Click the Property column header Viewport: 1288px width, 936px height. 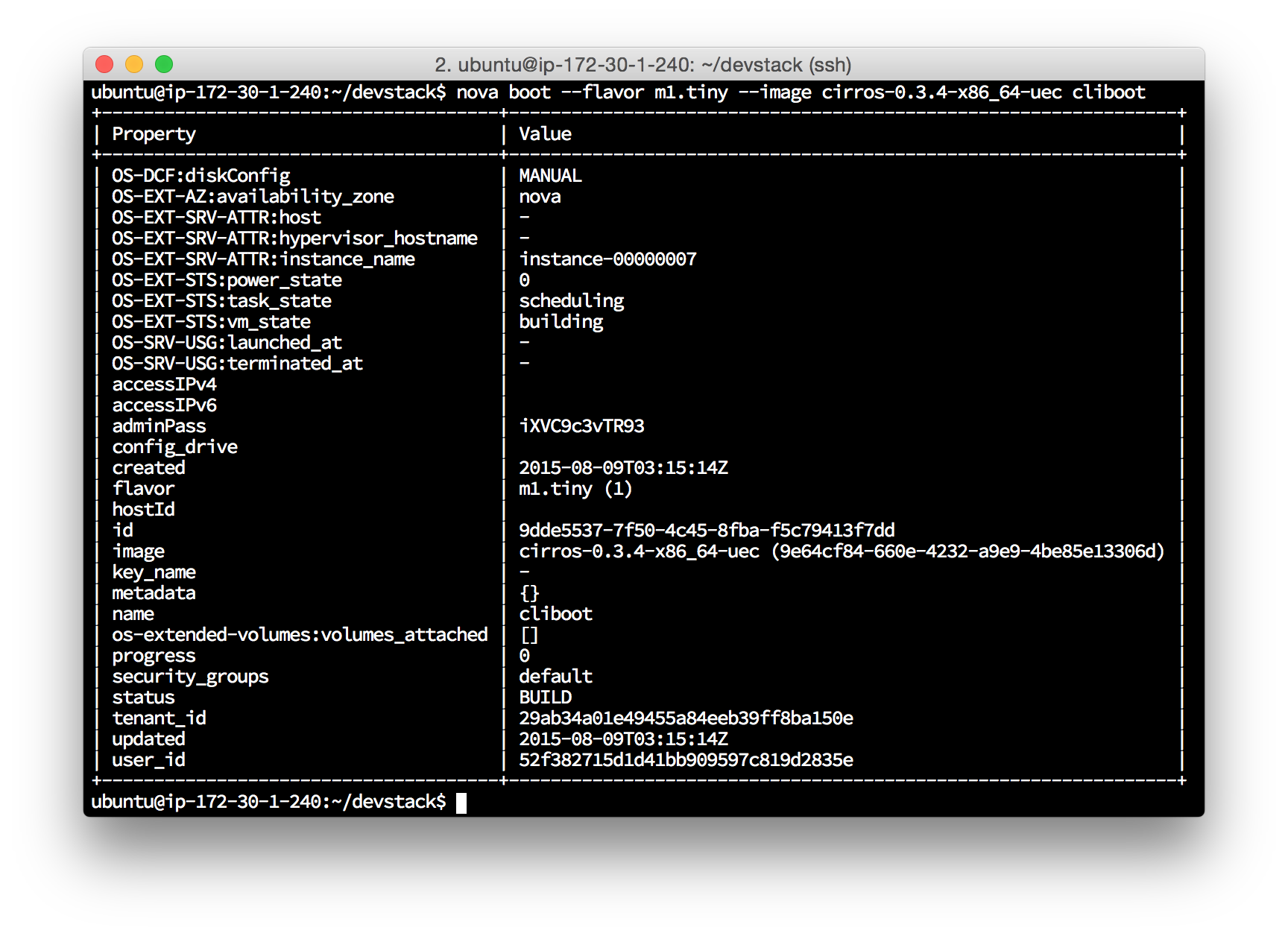154,134
